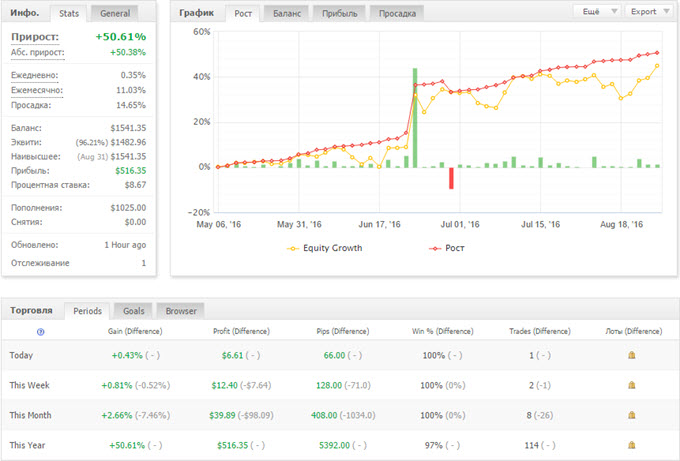Screen dimensions: 680x461
Task: Click the help question mark icon in Periods table
Action: (40, 332)
